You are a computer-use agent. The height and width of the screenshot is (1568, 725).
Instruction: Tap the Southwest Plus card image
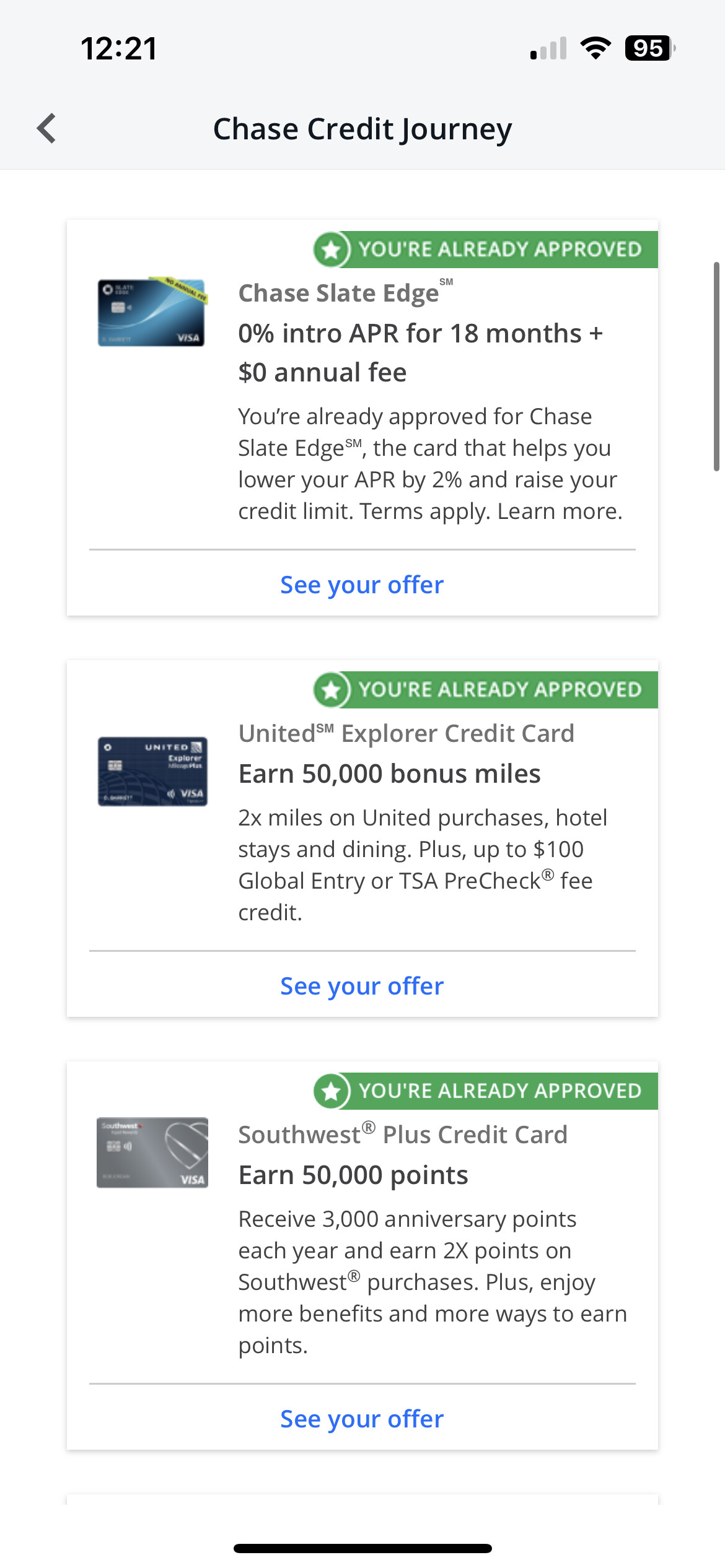[x=152, y=1152]
